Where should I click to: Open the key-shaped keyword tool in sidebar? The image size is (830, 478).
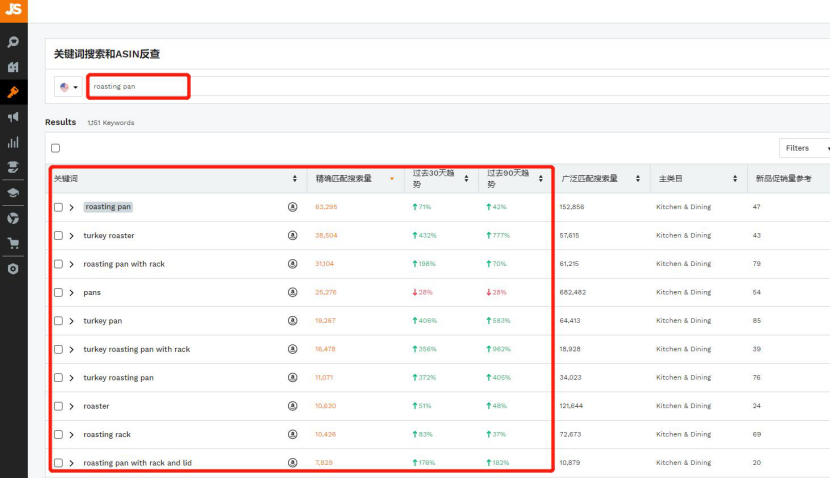13,92
